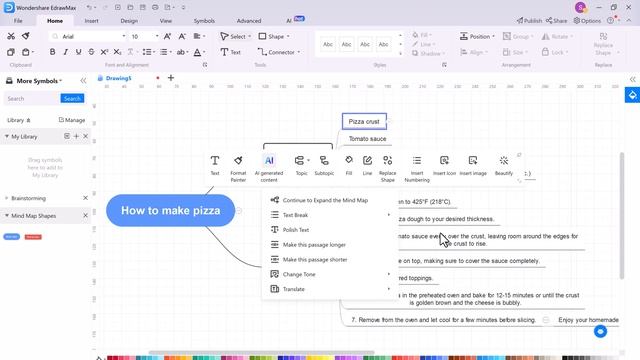Collapse the symbols panel with double chevron
Image resolution: width=640 pixels, height=360 pixels.
[x=83, y=80]
